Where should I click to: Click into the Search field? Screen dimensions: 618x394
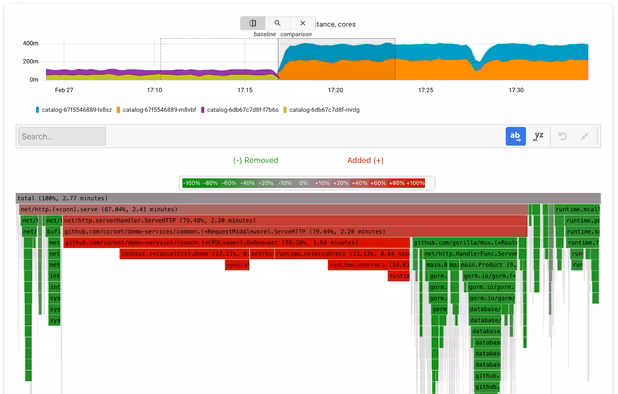(62, 136)
